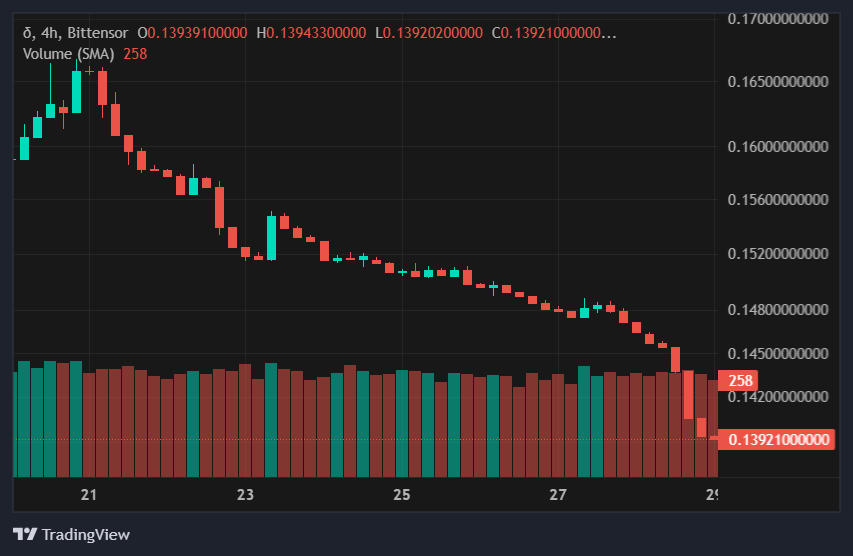
Task: Click the 0.14800000000 price axis label
Action: 778,310
